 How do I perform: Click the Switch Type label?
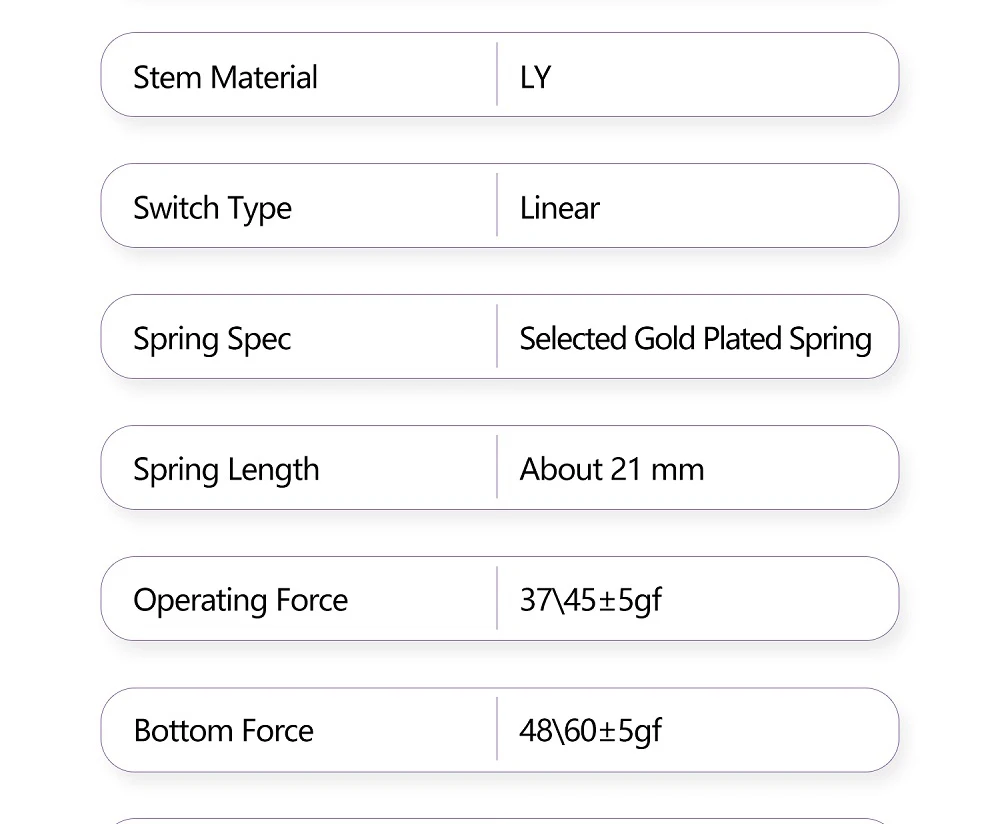pos(212,208)
